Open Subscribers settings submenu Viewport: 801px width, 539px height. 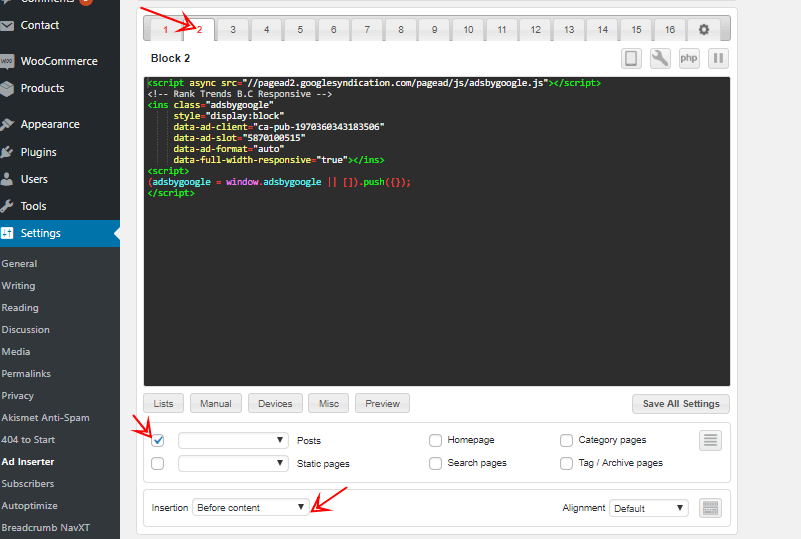28,483
